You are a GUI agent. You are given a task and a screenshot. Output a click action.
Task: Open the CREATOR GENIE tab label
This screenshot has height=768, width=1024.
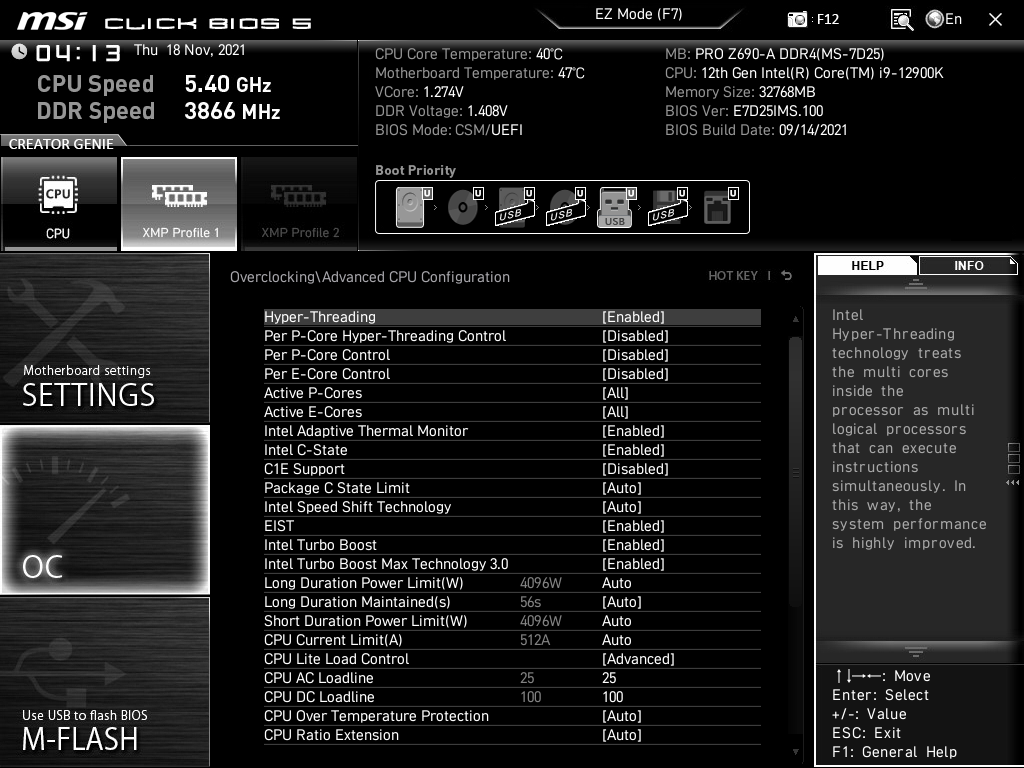[x=61, y=144]
